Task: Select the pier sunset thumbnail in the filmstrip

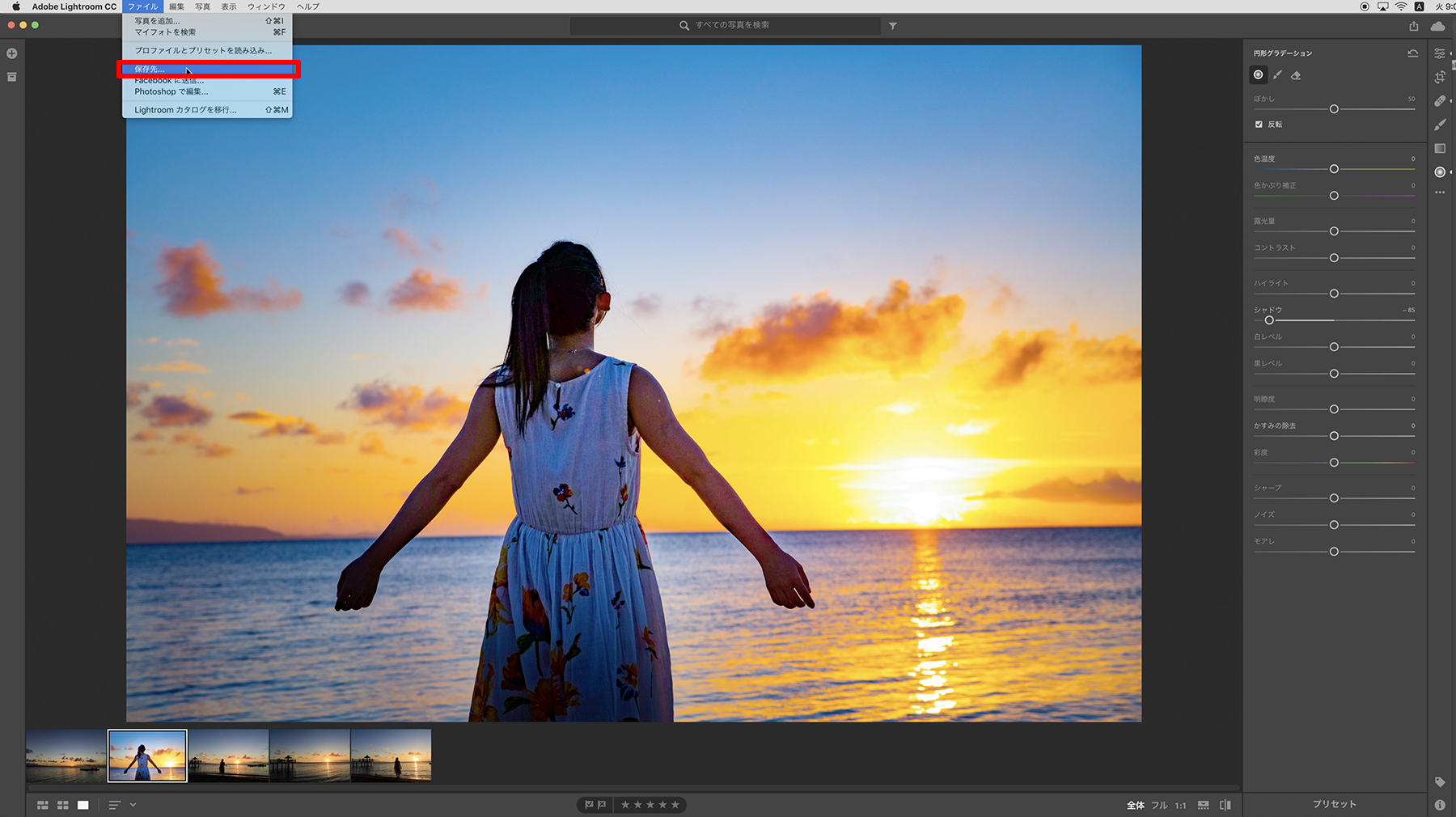Action: coord(310,756)
